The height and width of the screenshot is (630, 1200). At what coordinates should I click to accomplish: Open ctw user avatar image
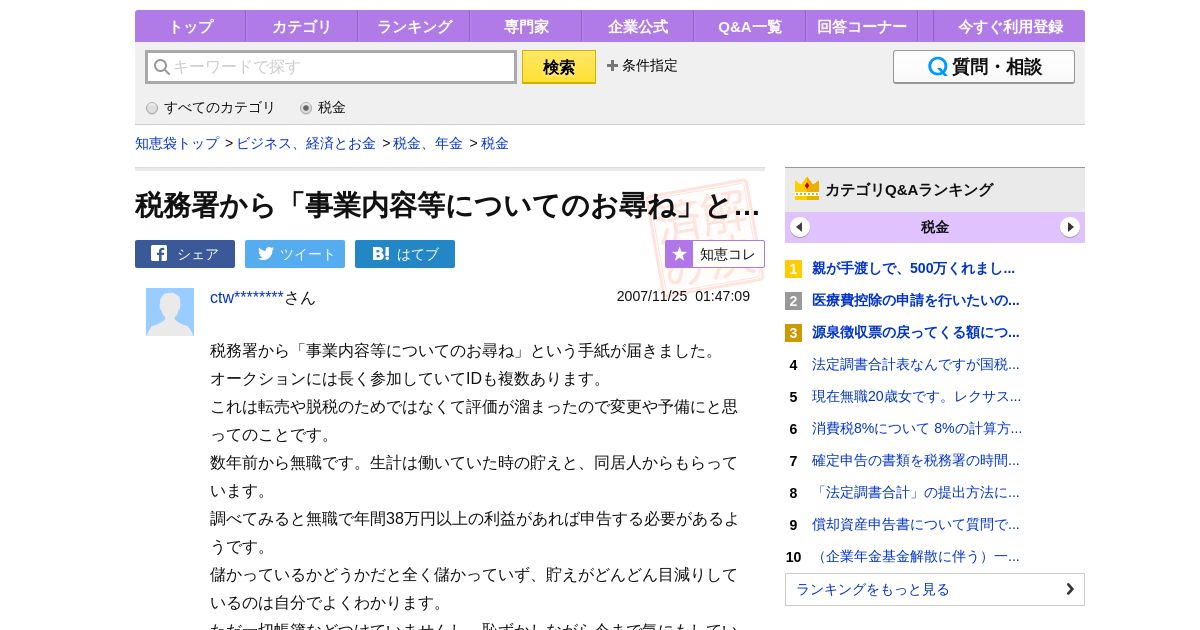coord(170,312)
